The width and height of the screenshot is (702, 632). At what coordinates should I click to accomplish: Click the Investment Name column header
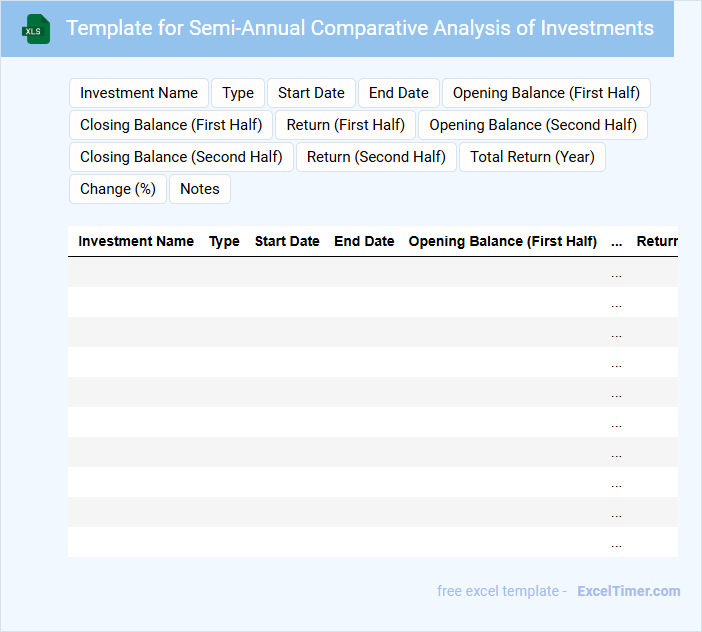pos(136,241)
